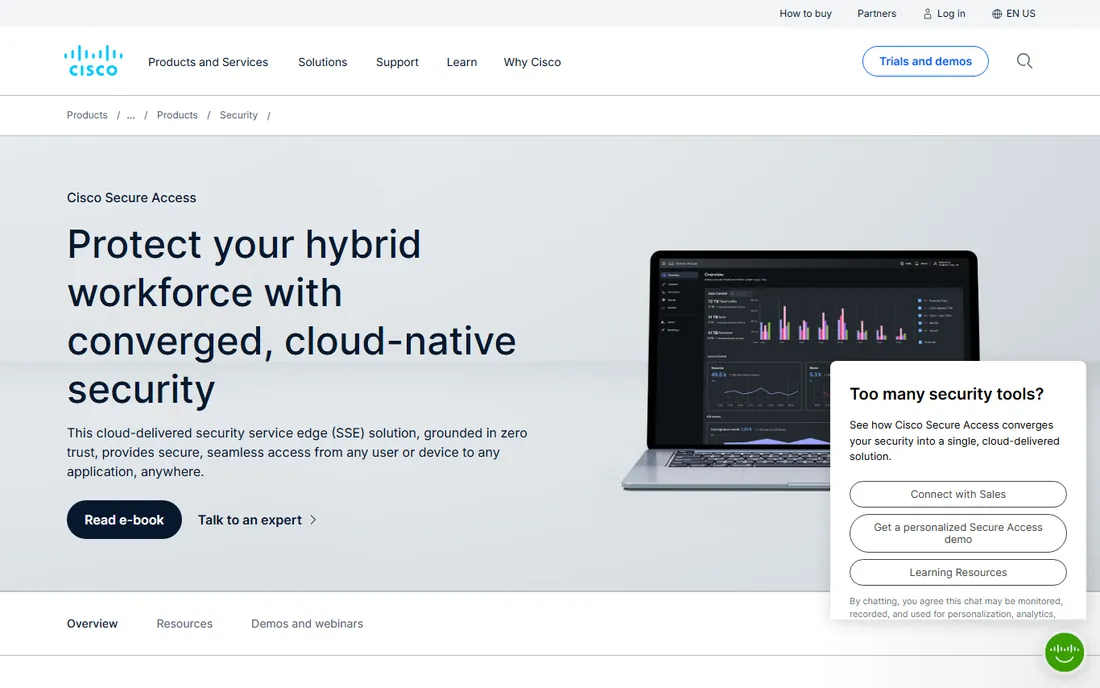Click 'Too many security tools?' heading
The width and height of the screenshot is (1100, 688).
coord(946,394)
